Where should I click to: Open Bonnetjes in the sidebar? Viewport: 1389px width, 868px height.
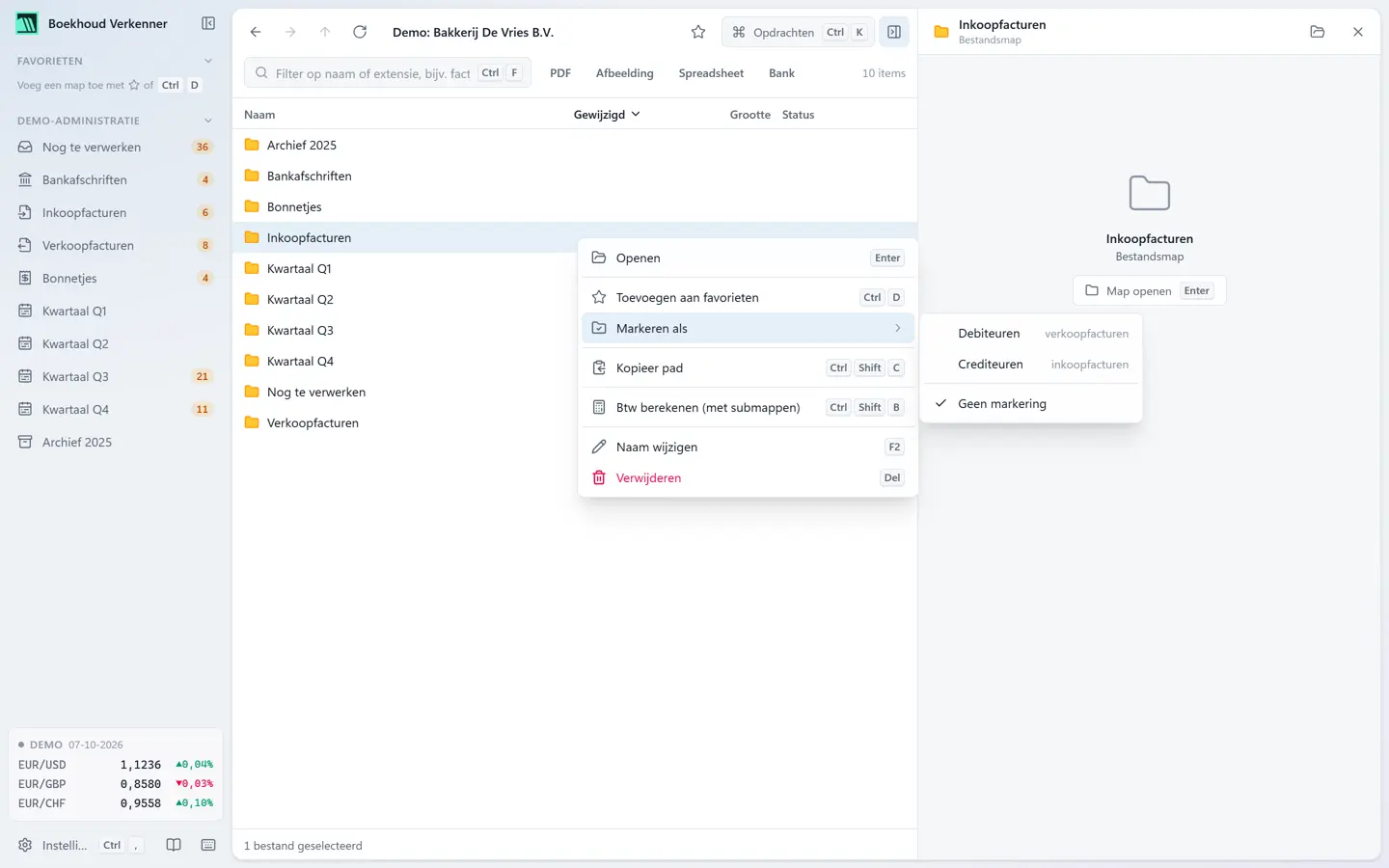115,278
